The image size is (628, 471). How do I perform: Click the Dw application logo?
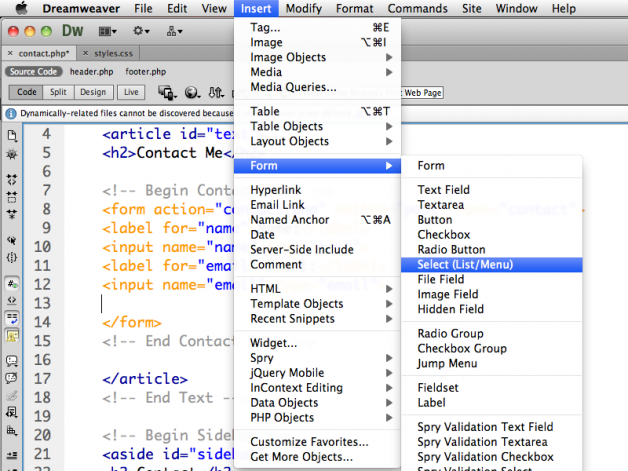(72, 31)
